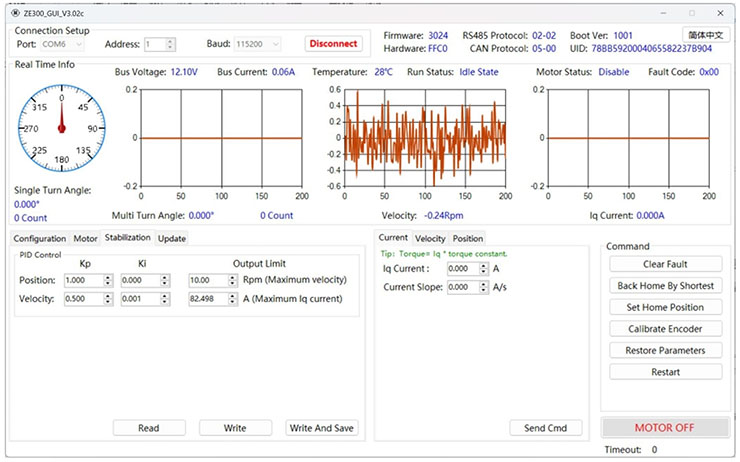The image size is (740, 462).
Task: Click the maximum Iq current limit field
Action: pyautogui.click(x=209, y=299)
